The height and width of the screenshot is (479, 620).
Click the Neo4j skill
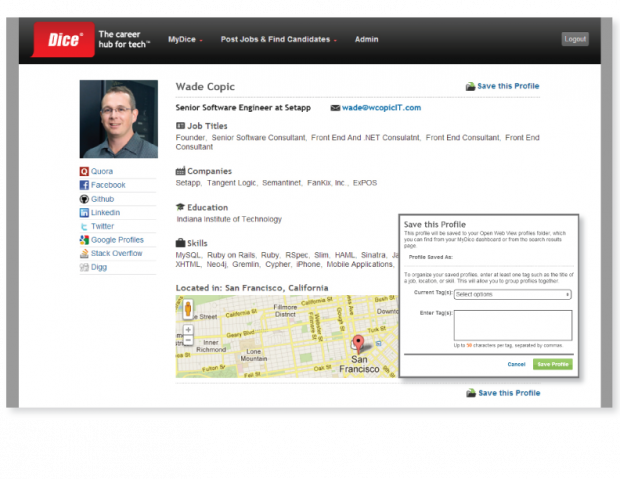click(216, 264)
